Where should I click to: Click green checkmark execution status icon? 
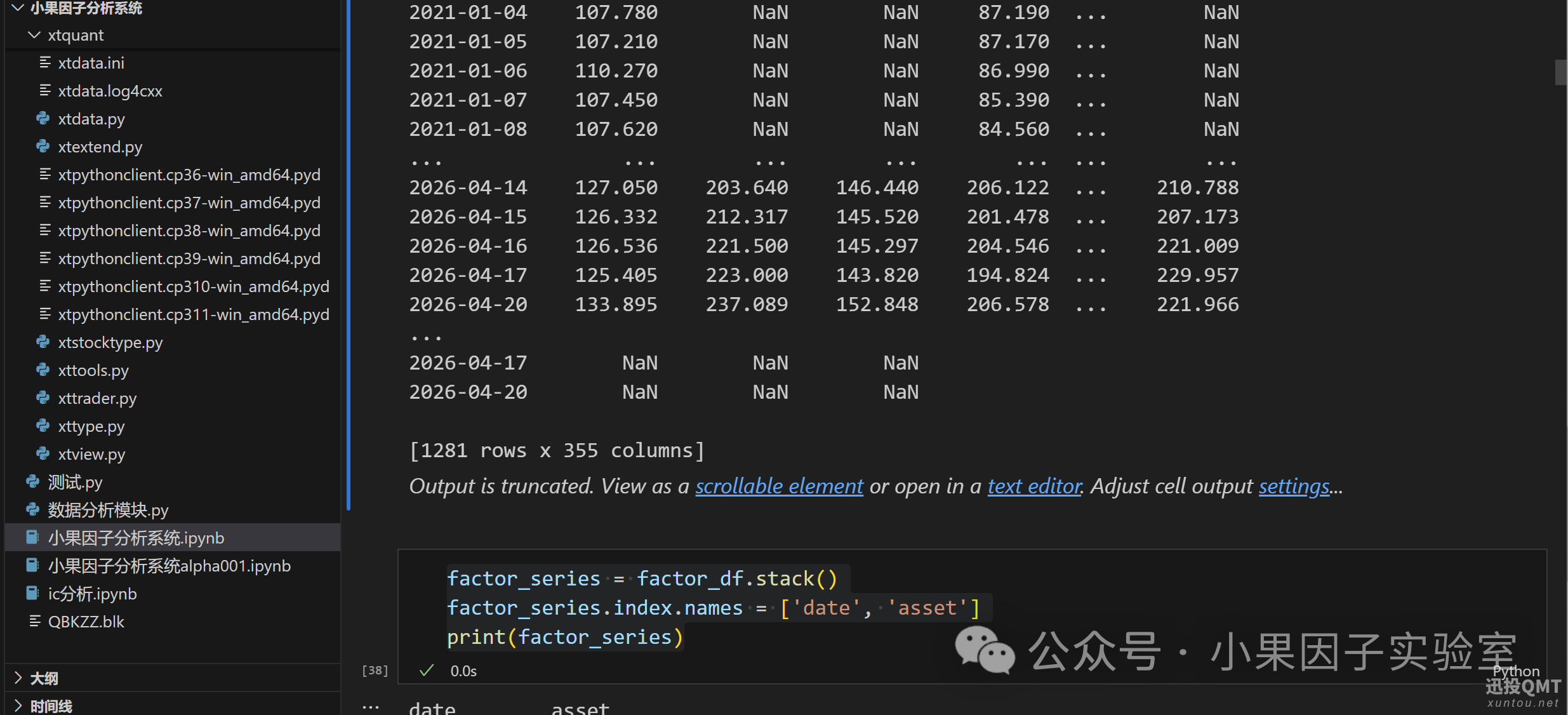(x=427, y=671)
